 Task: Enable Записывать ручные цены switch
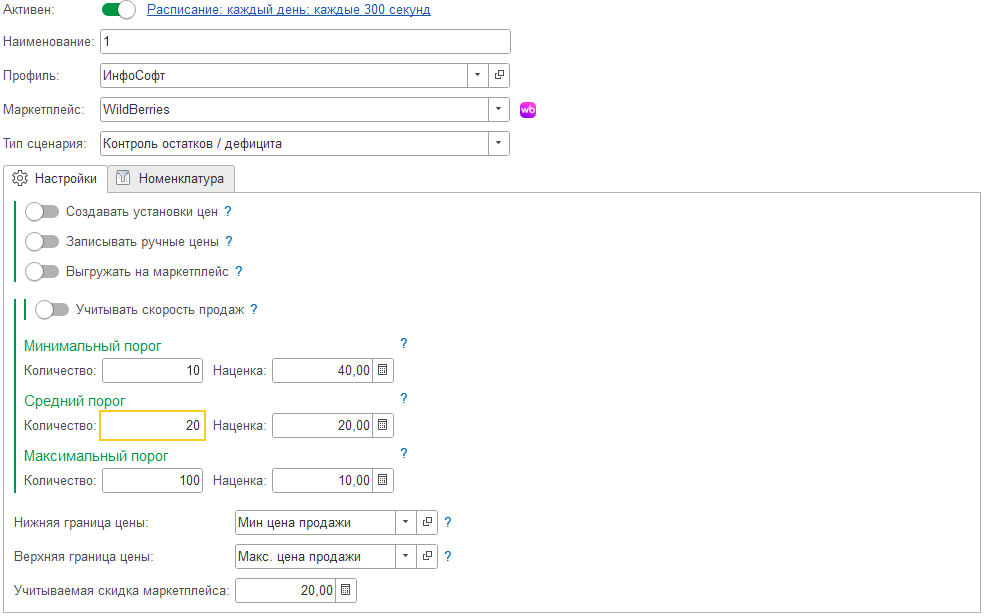click(x=42, y=241)
